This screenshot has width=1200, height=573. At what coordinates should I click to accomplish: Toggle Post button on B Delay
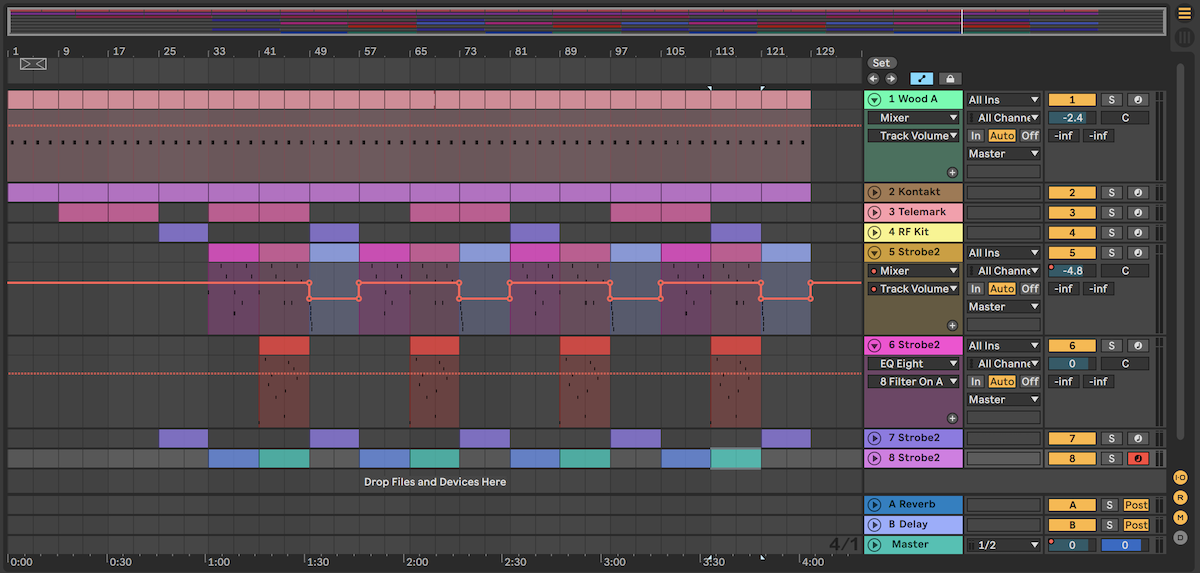(1136, 525)
